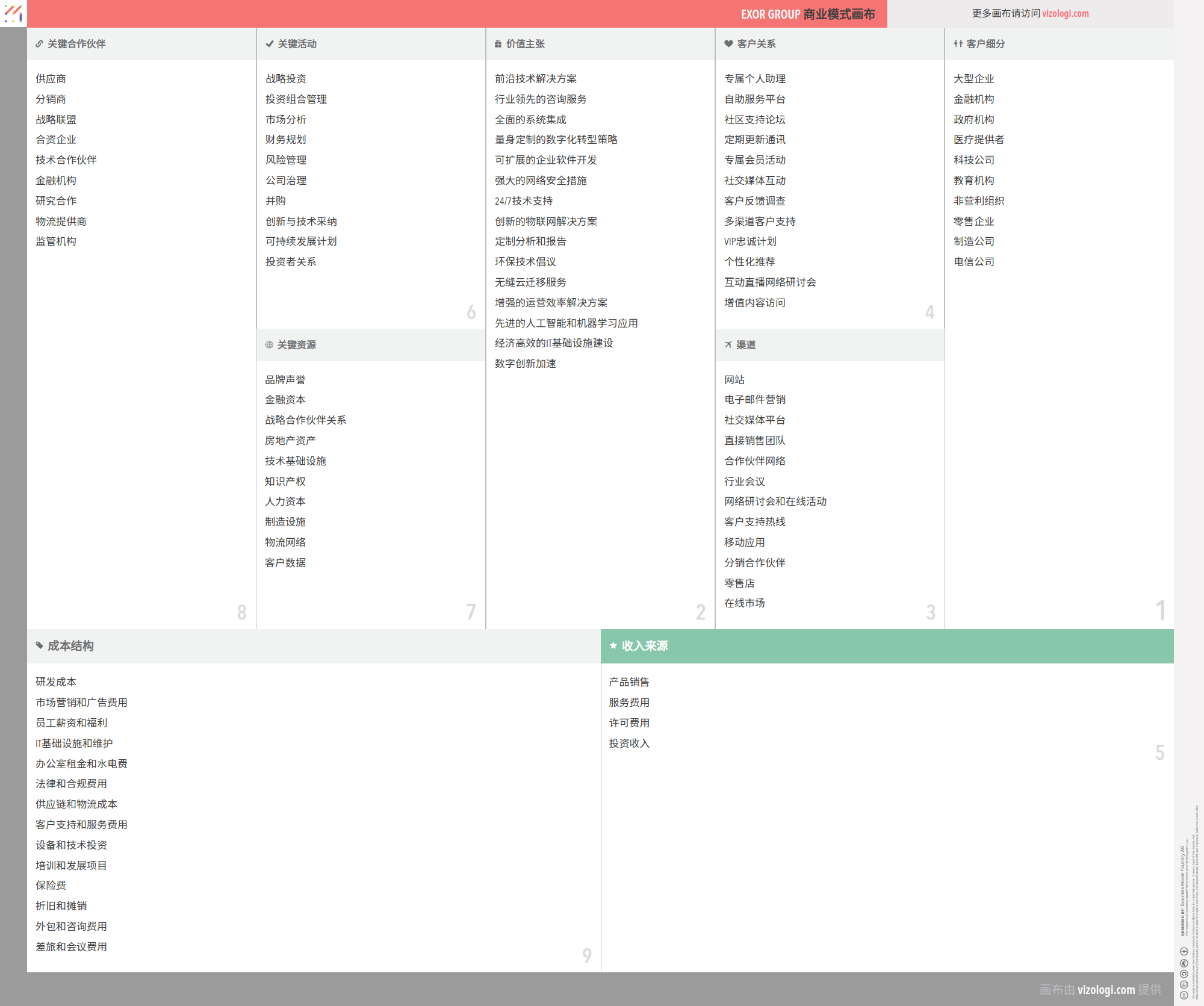Click the link icon beside 关键合作伙伴
Image resolution: width=1204 pixels, height=1006 pixels.
[39, 44]
